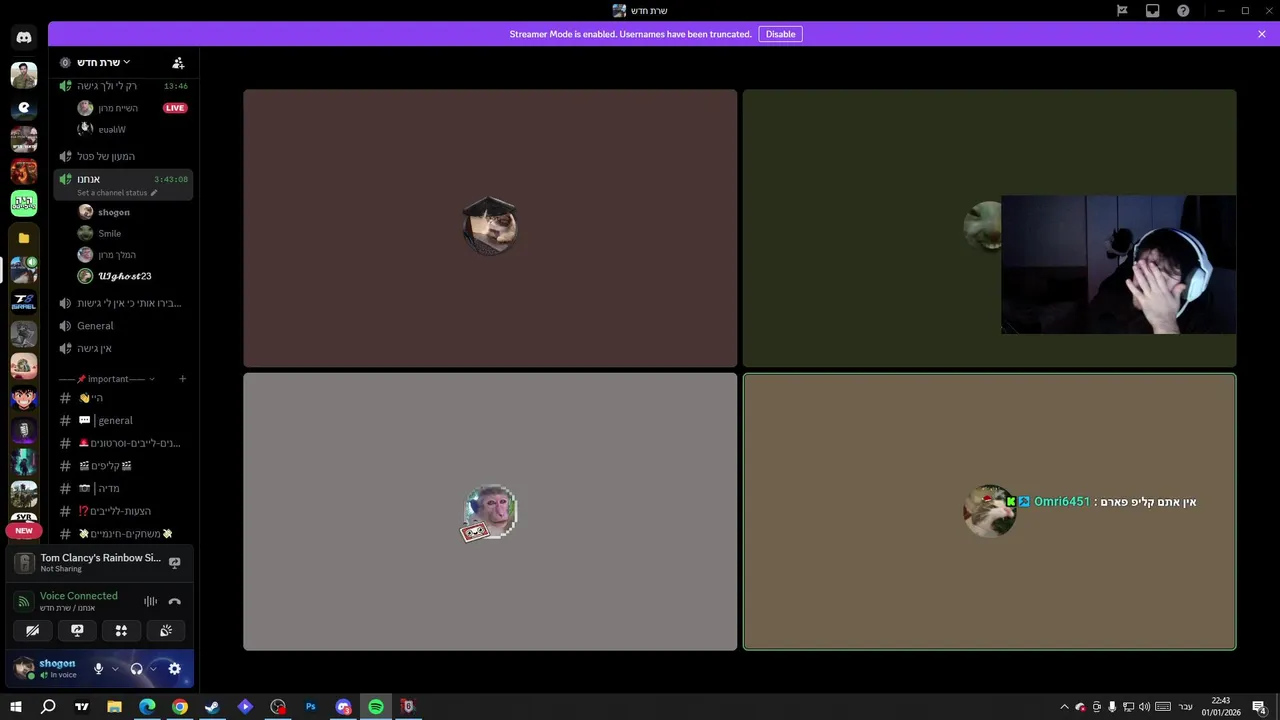Screen dimensions: 1280x720
Task: Click the NEW unread indicator pill
Action: [24, 531]
